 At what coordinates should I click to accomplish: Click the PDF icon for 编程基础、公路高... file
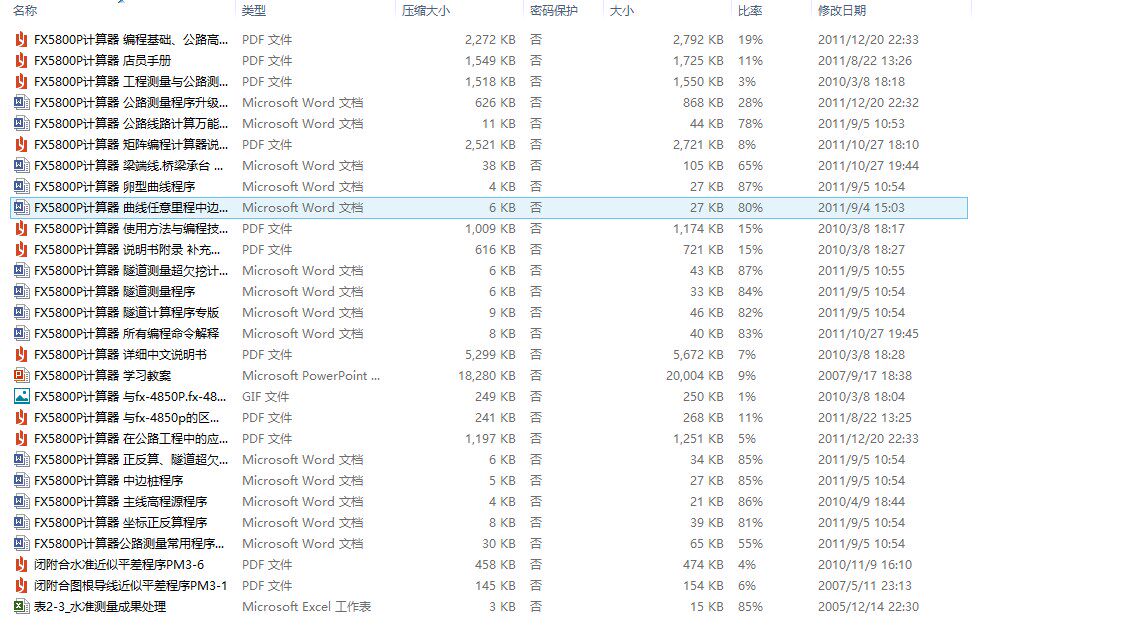pyautogui.click(x=22, y=39)
